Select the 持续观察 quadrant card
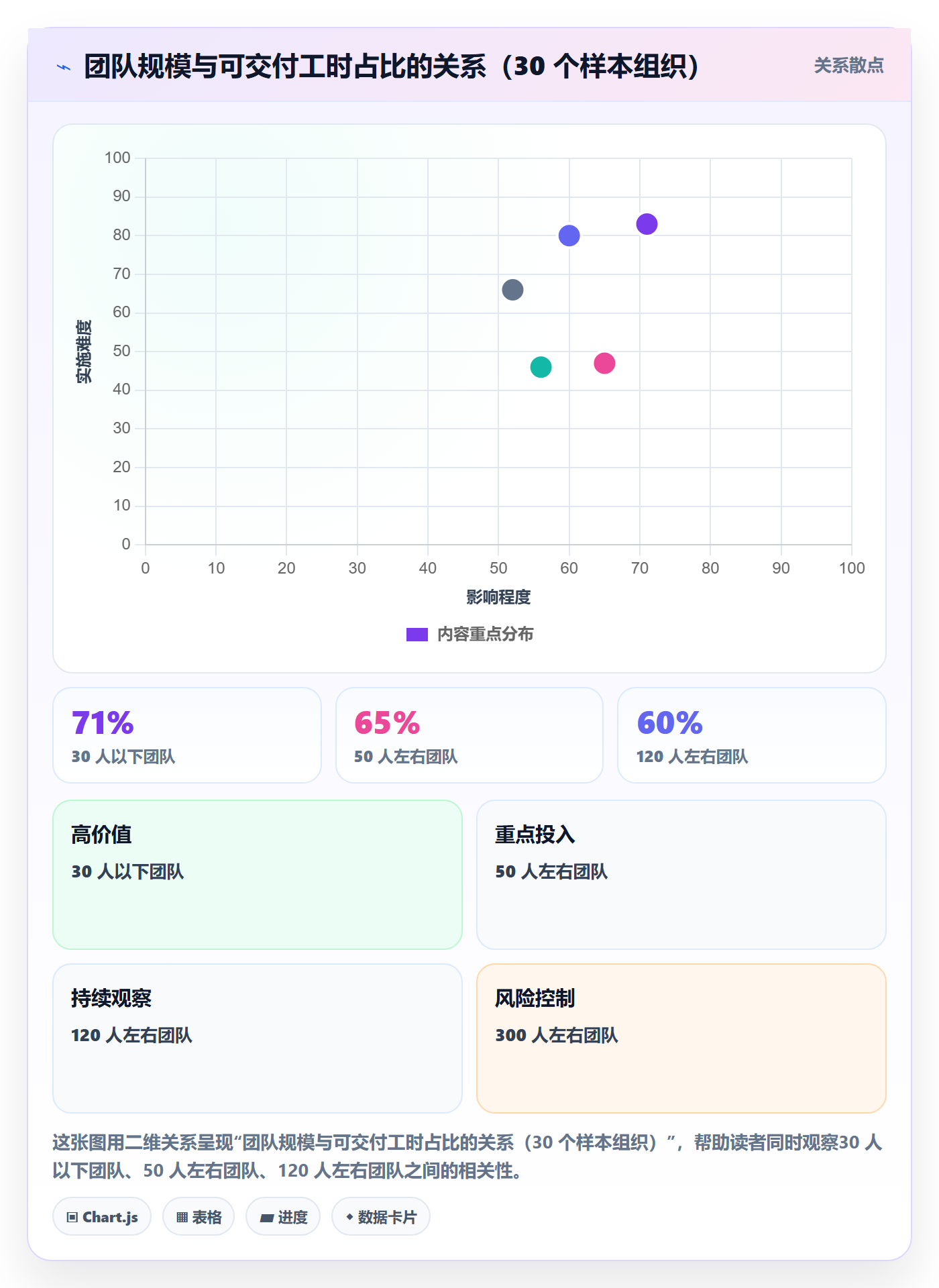The width and height of the screenshot is (939, 1288). (258, 1038)
